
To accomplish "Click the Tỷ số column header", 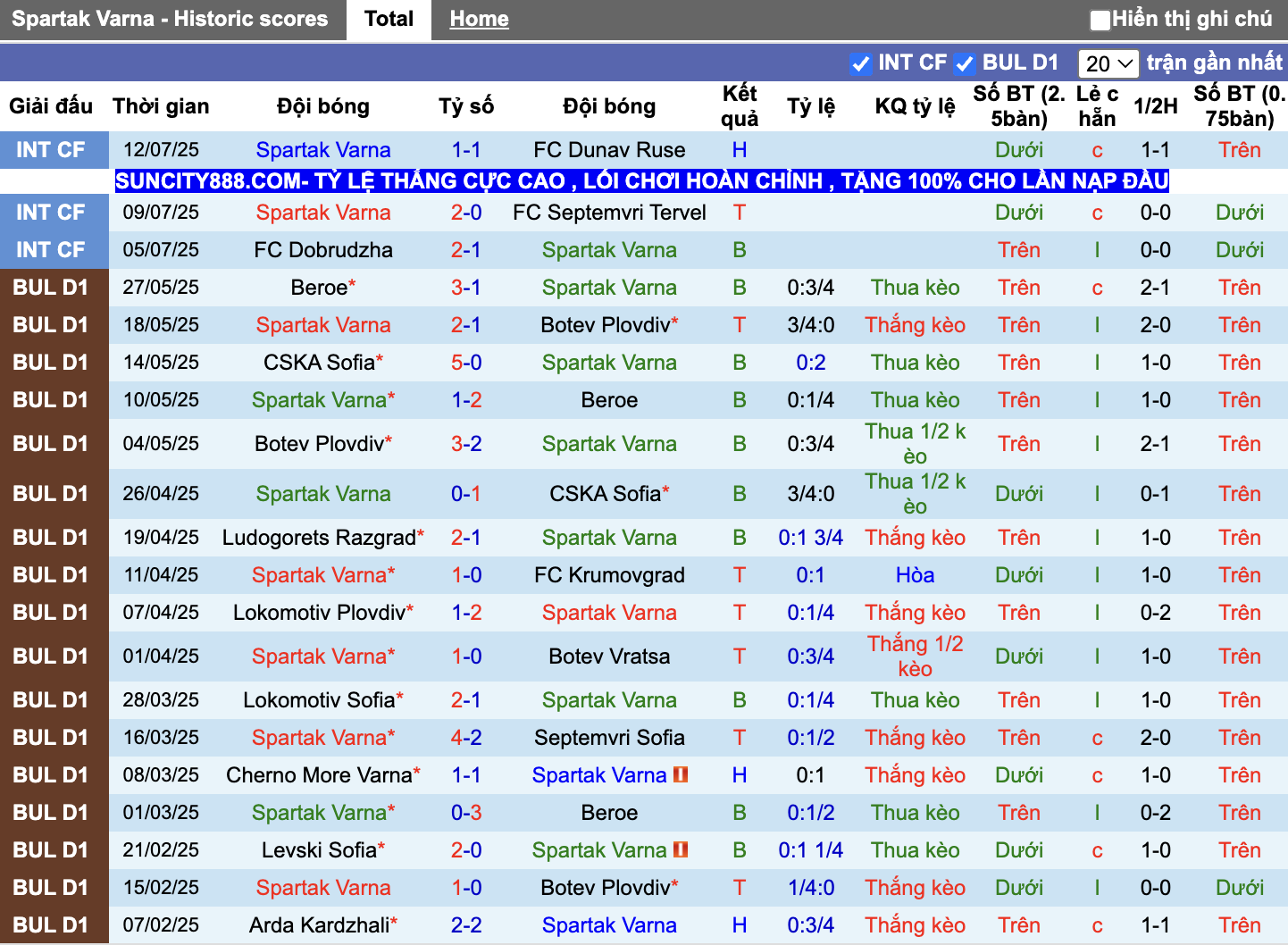I will tap(466, 106).
